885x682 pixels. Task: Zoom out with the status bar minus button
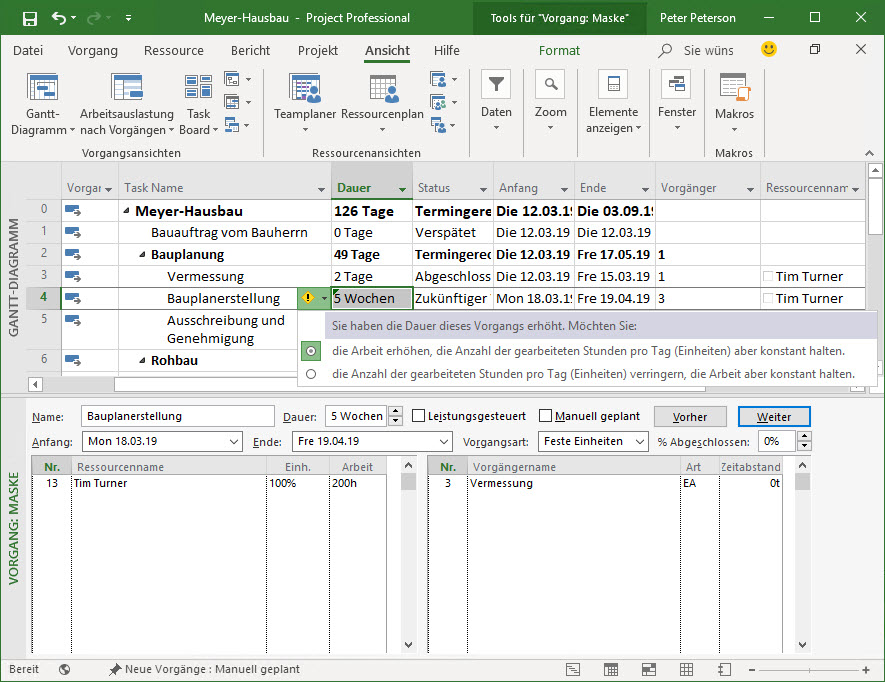pyautogui.click(x=752, y=670)
